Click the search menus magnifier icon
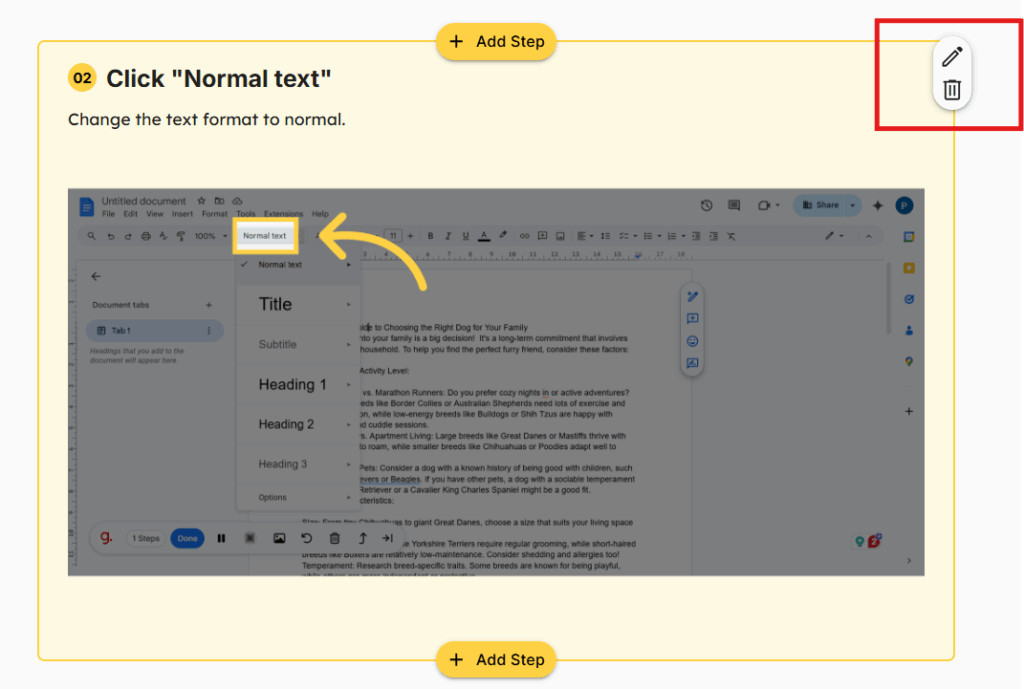The image size is (1024, 689). point(91,236)
